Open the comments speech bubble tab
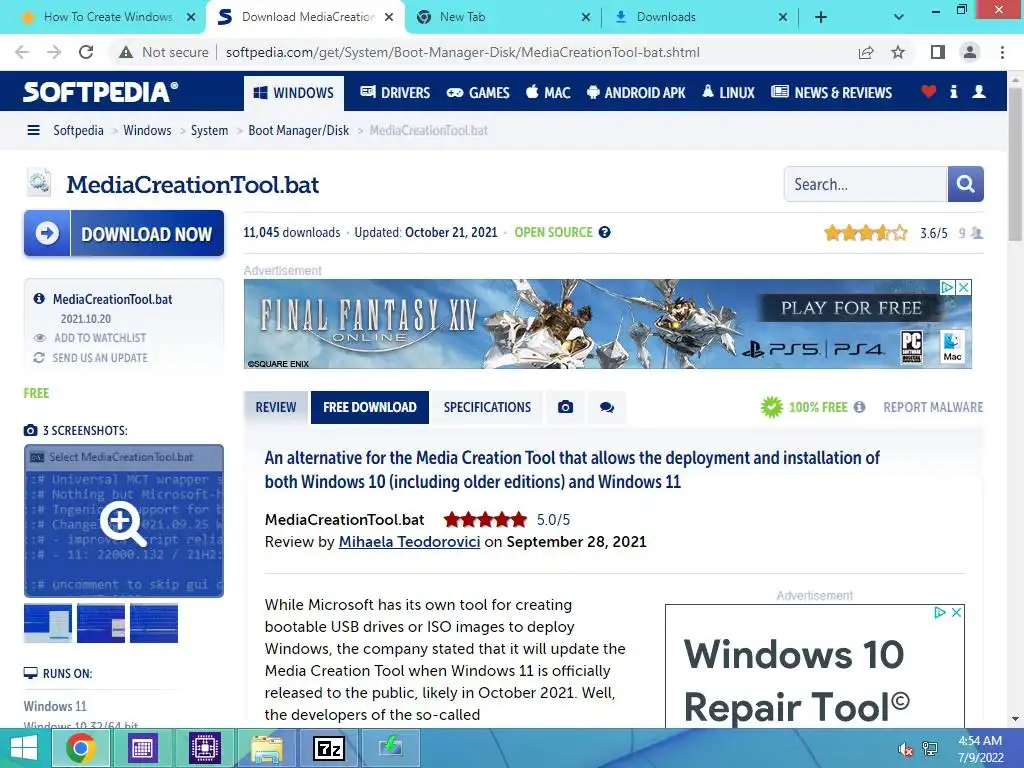 tap(607, 408)
